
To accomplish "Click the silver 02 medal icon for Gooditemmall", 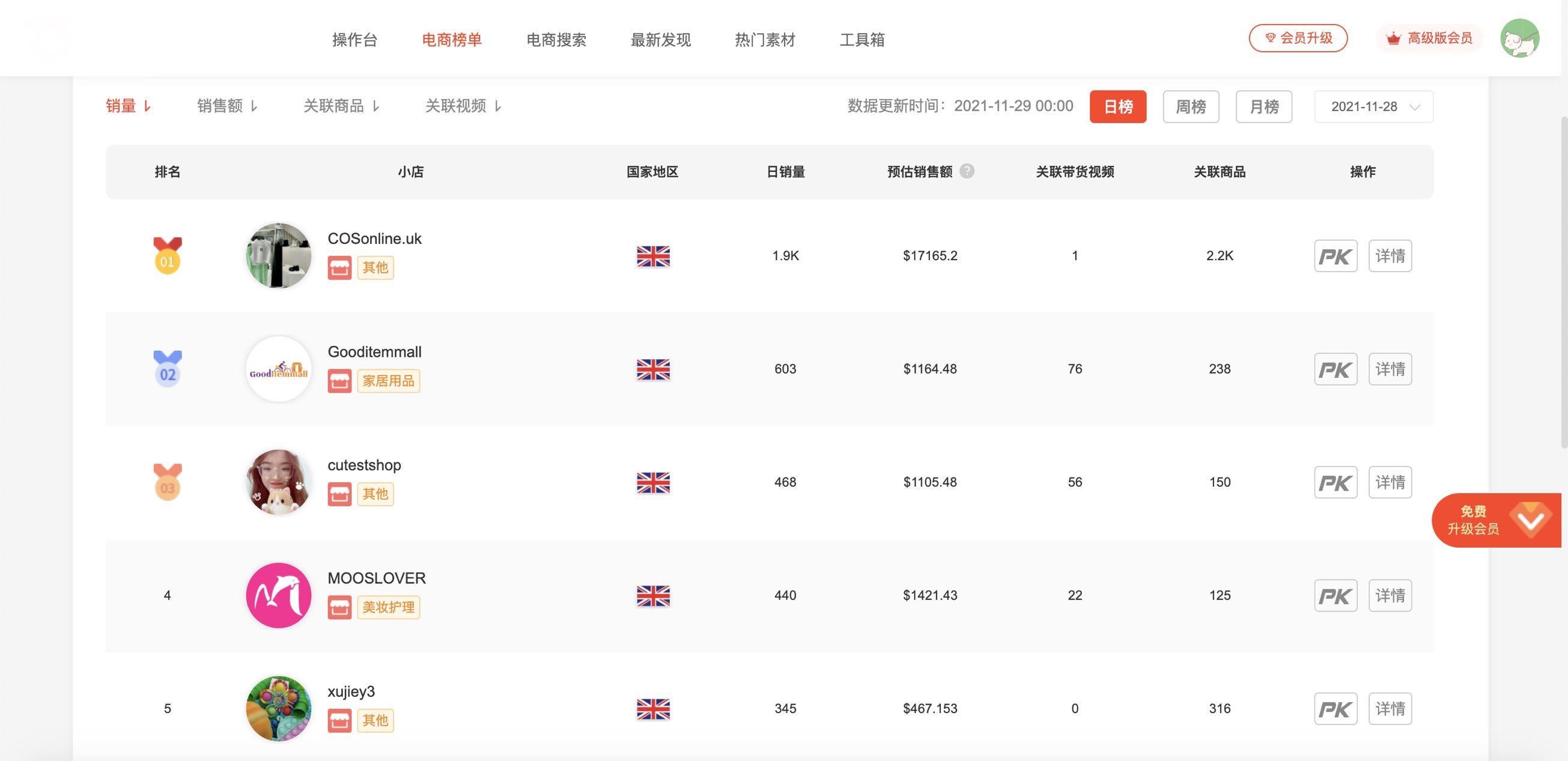I will tap(168, 369).
